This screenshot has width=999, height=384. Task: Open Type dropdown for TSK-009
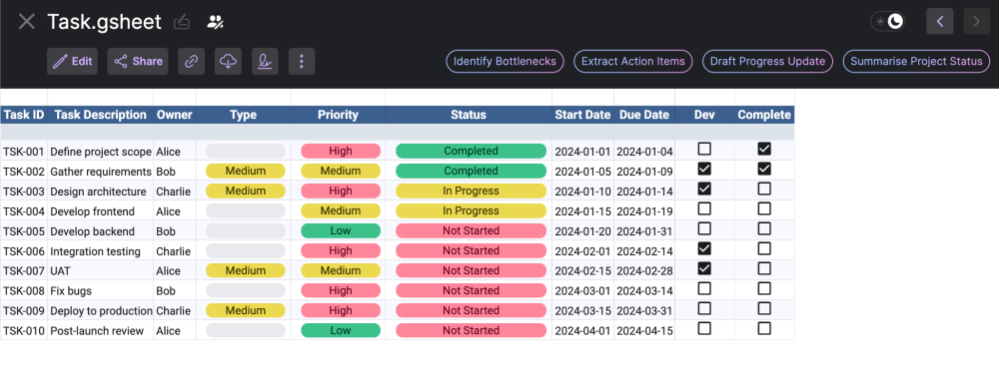coord(245,311)
